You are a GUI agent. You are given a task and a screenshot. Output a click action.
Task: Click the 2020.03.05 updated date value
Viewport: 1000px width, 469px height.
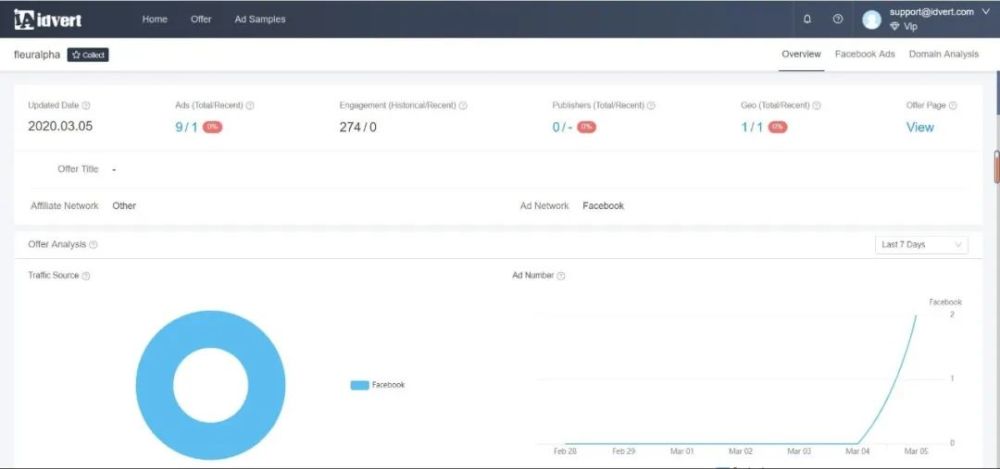coord(60,126)
